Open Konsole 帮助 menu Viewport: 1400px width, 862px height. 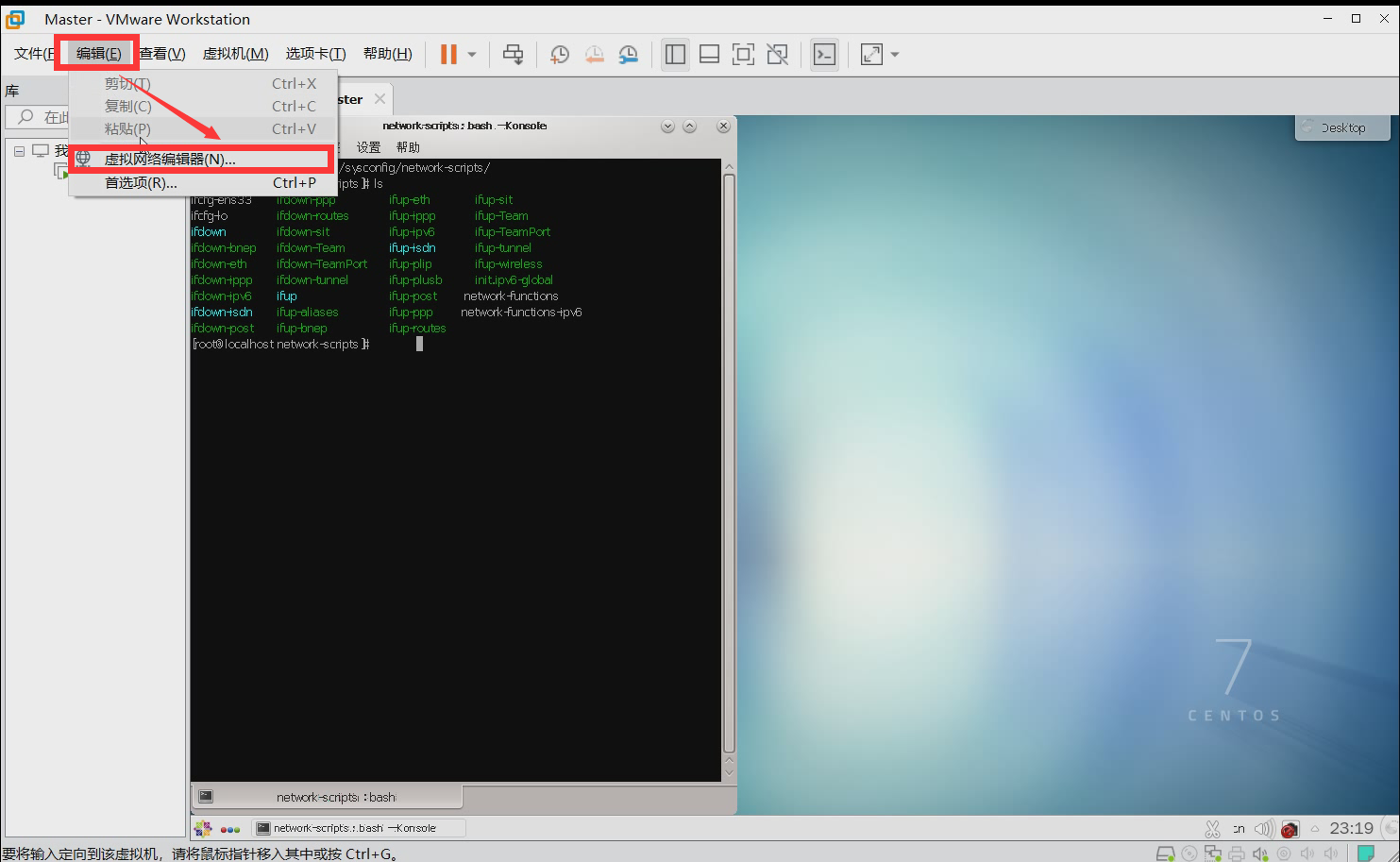[x=408, y=147]
